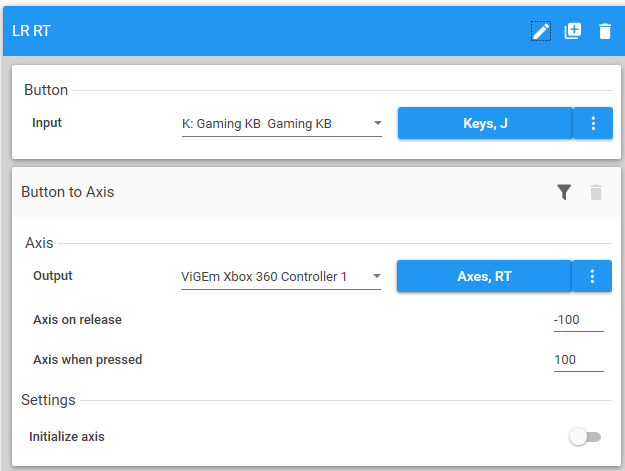This screenshot has height=471, width=625.
Task: Click the Axis when pressed value field
Action: click(579, 360)
